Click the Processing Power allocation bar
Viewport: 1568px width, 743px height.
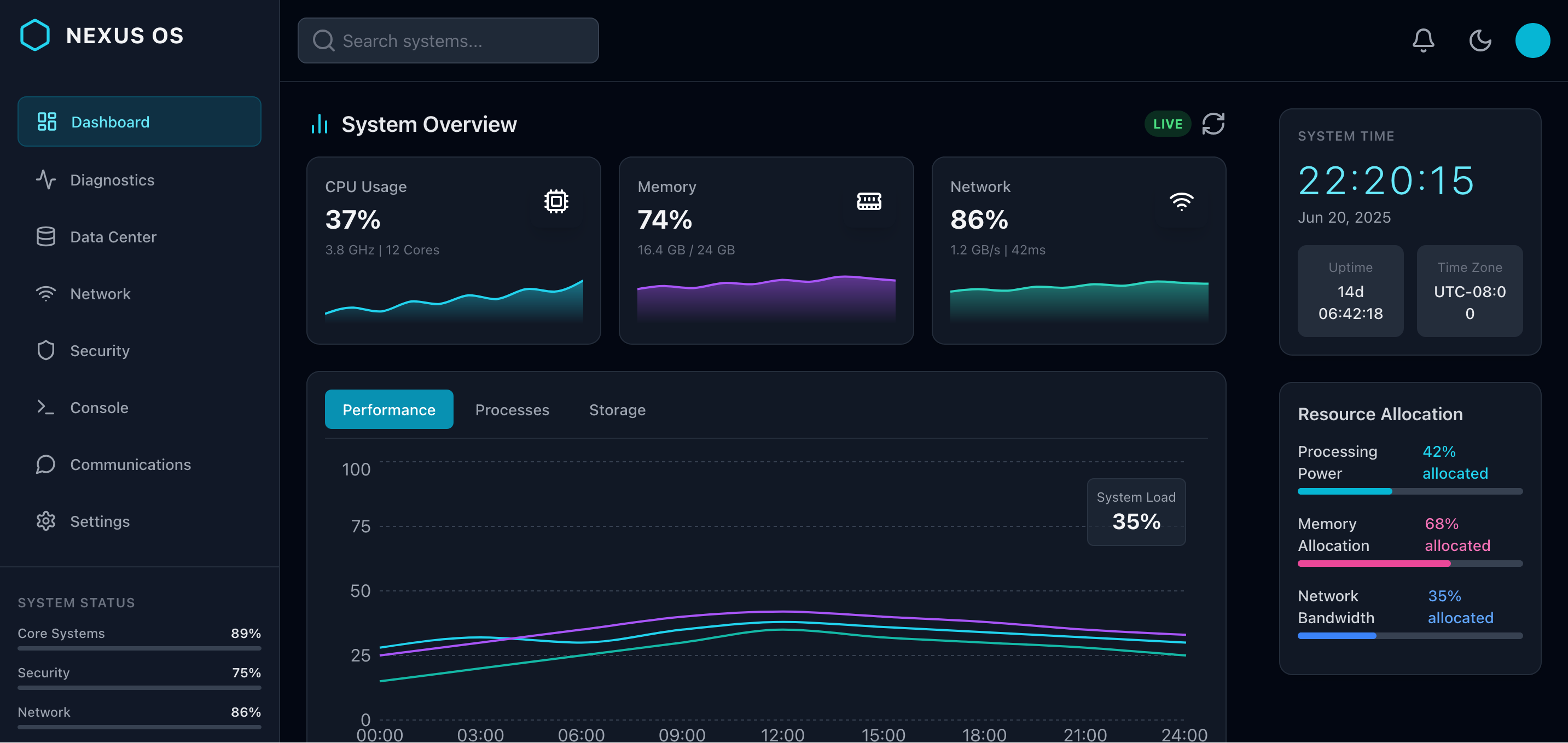coord(1410,492)
